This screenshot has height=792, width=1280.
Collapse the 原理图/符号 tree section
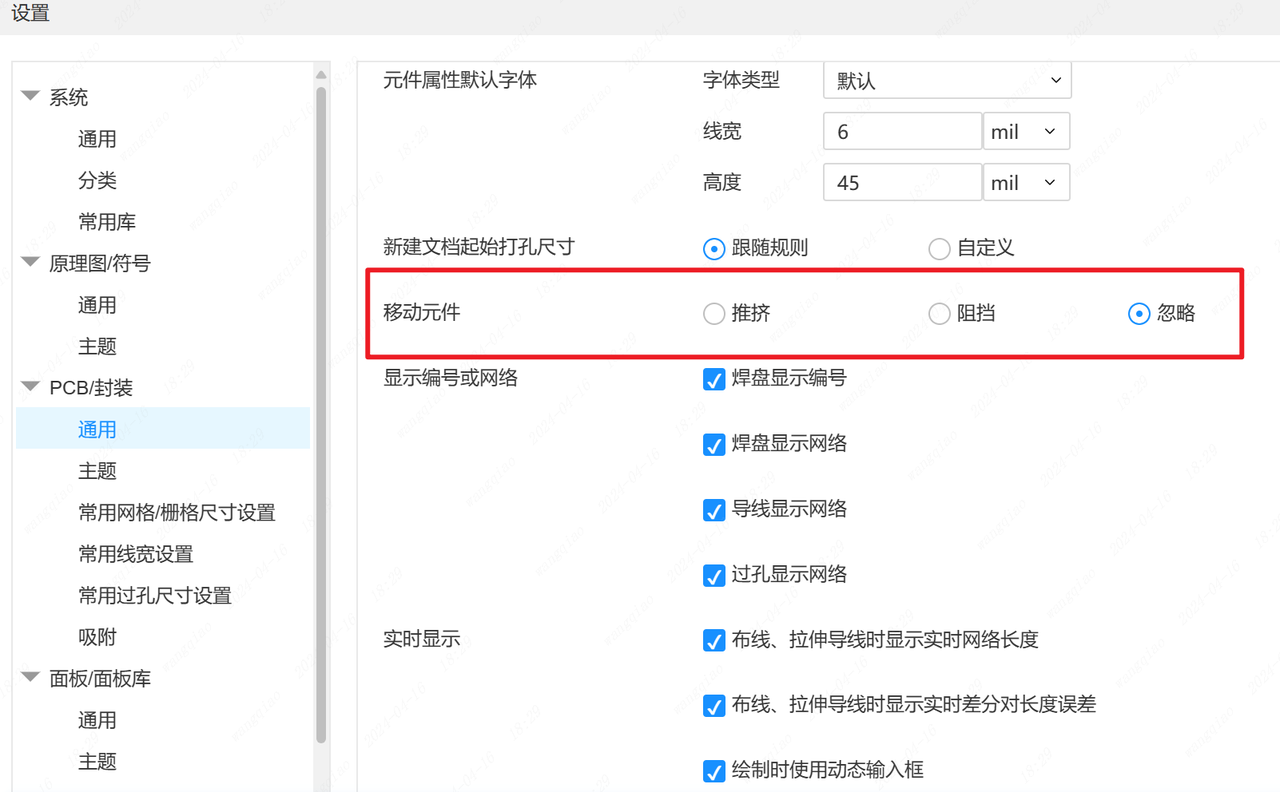pos(30,263)
